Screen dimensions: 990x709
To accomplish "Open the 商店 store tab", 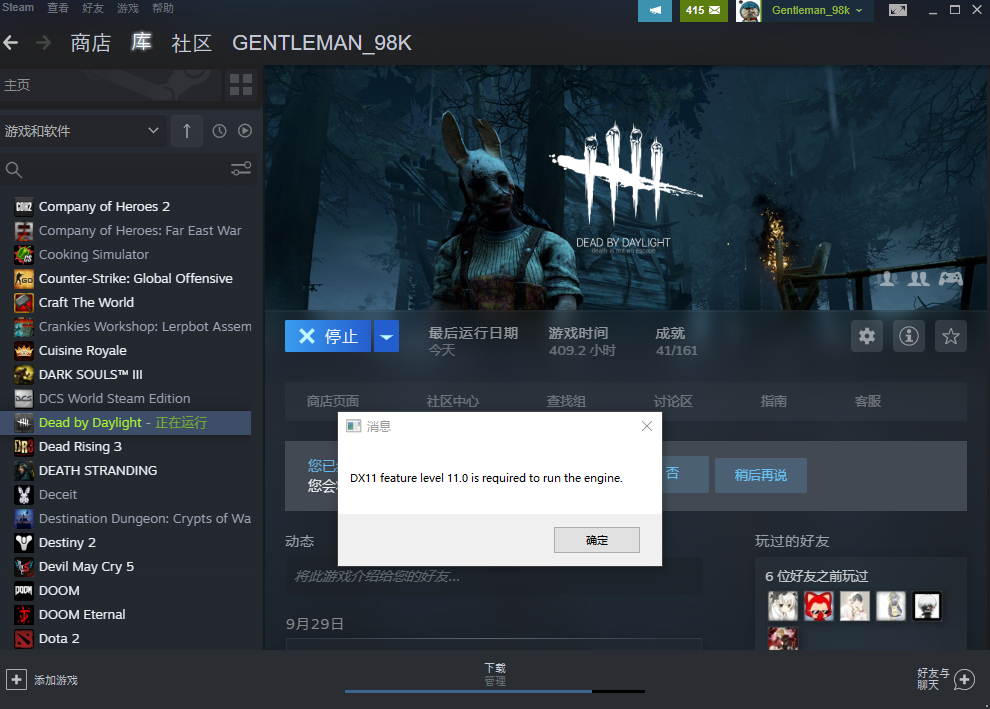I will (x=91, y=43).
